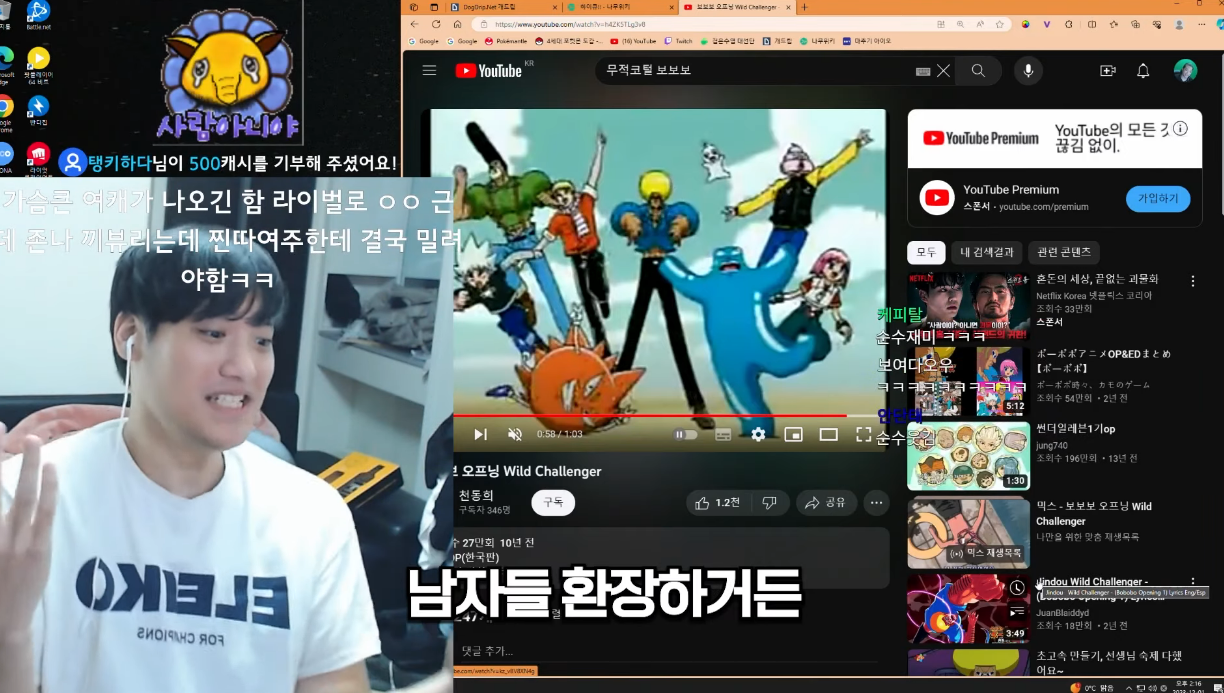Click the YouTube search magnifier button
This screenshot has height=693, width=1224.
coord(978,71)
